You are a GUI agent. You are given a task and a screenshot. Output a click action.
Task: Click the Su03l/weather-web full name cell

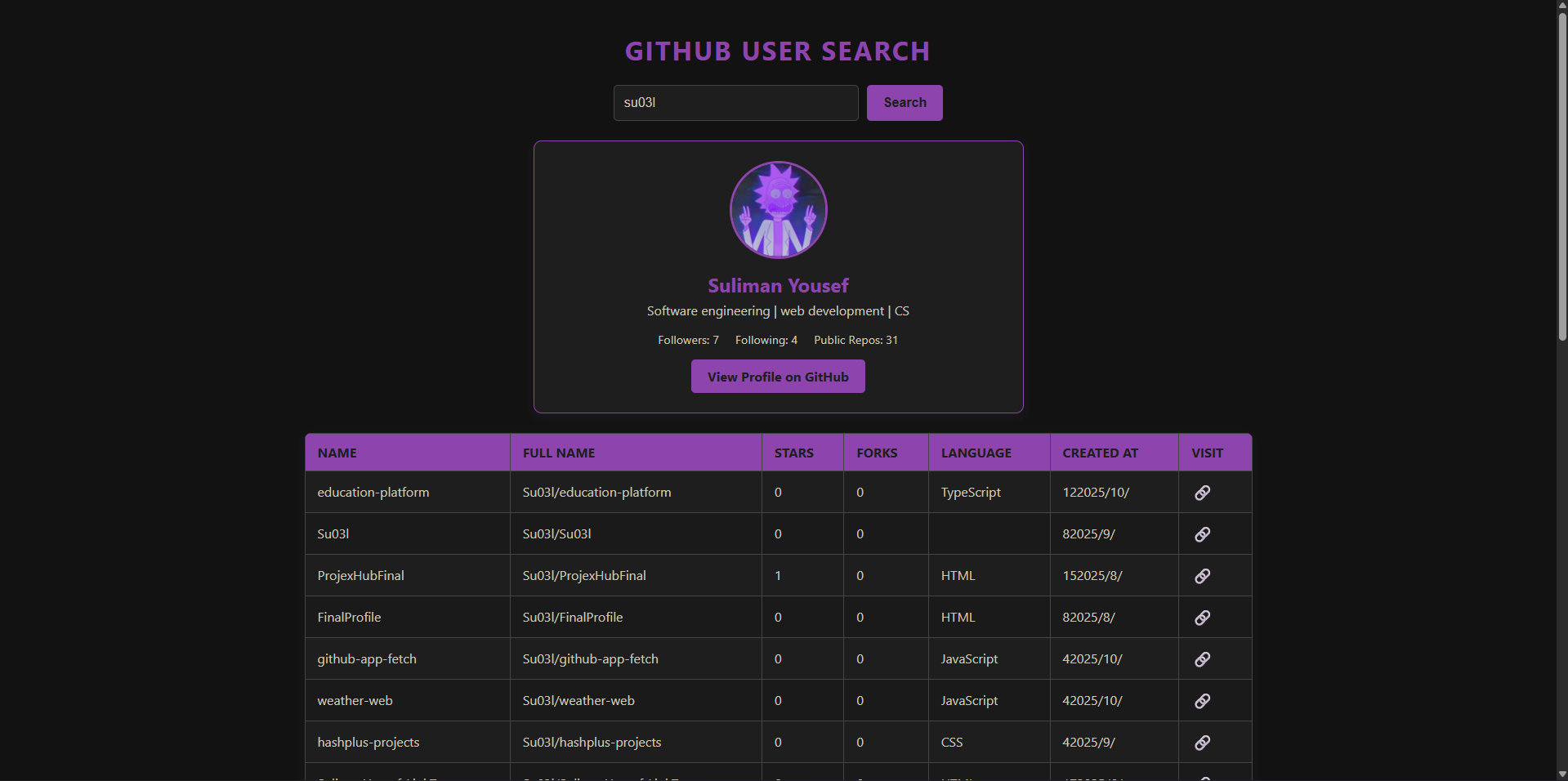click(579, 701)
